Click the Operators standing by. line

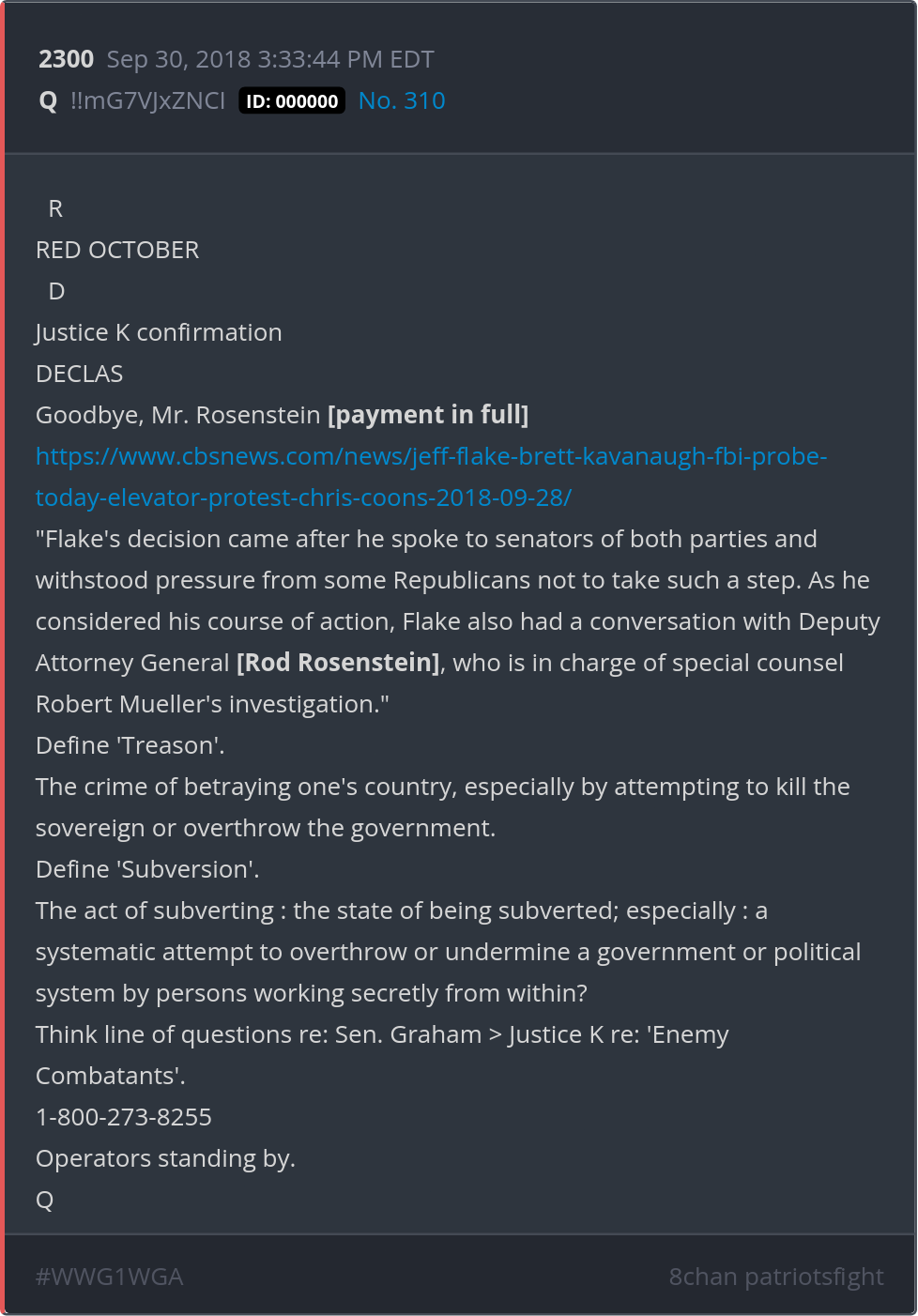[x=165, y=1158]
